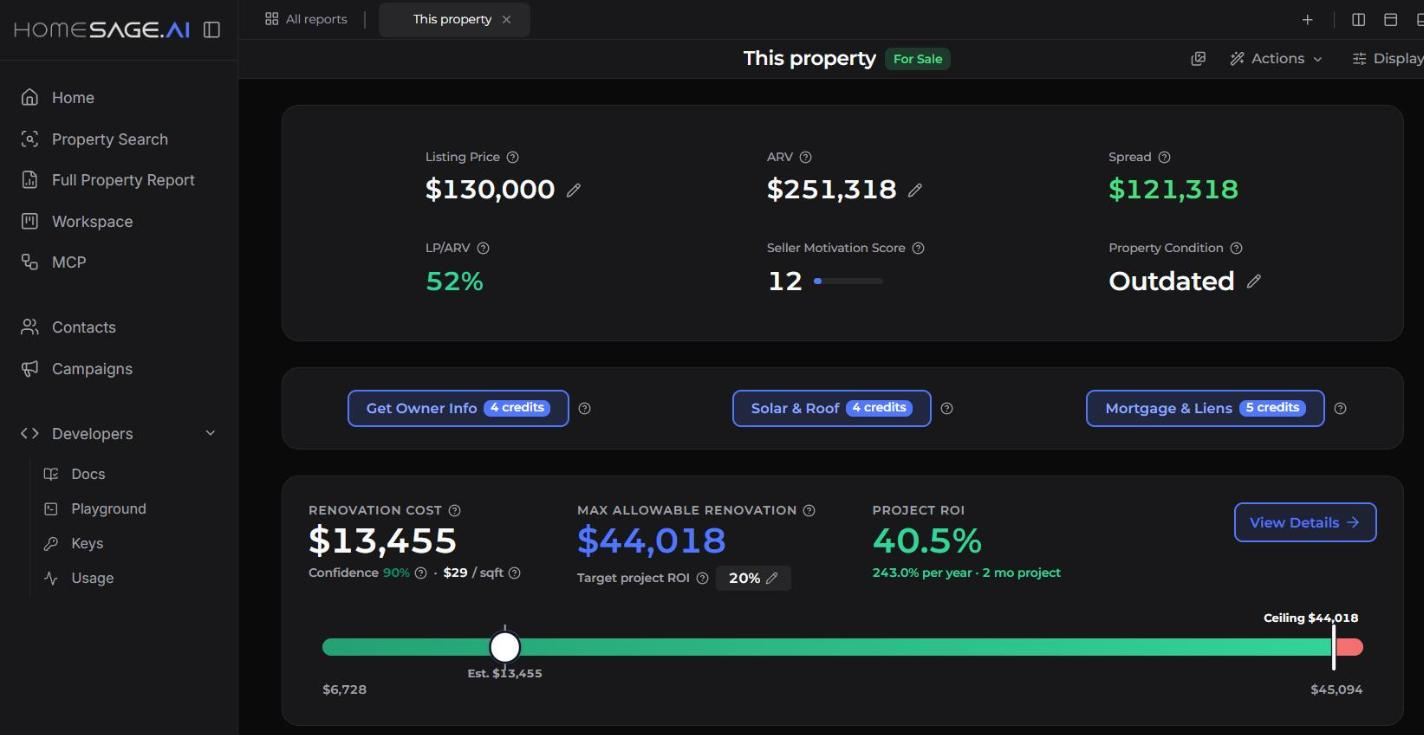Click the renovation cost slider handle
Viewport: 1424px width, 735px height.
pyautogui.click(x=505, y=647)
